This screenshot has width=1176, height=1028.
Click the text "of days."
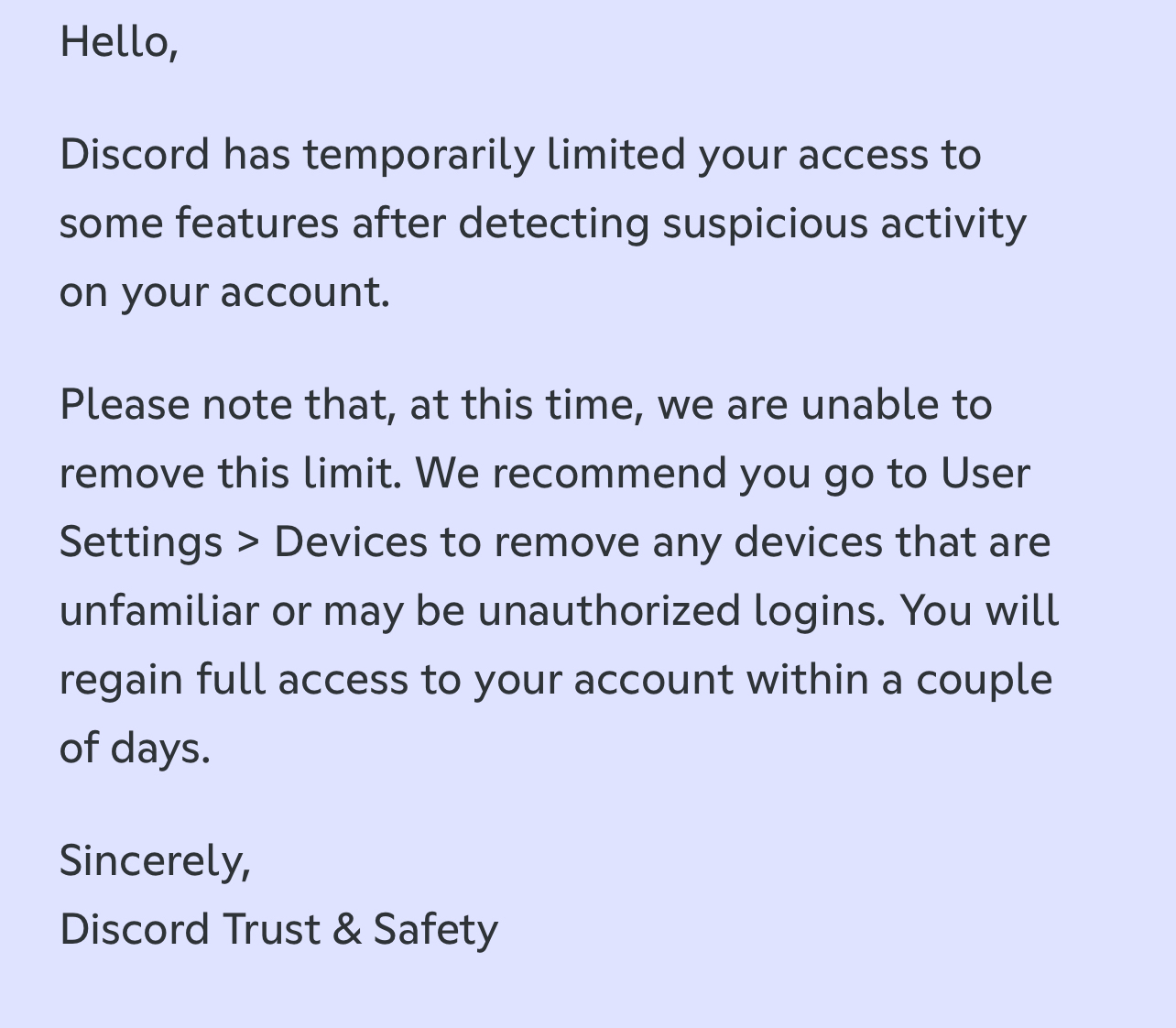tap(135, 749)
